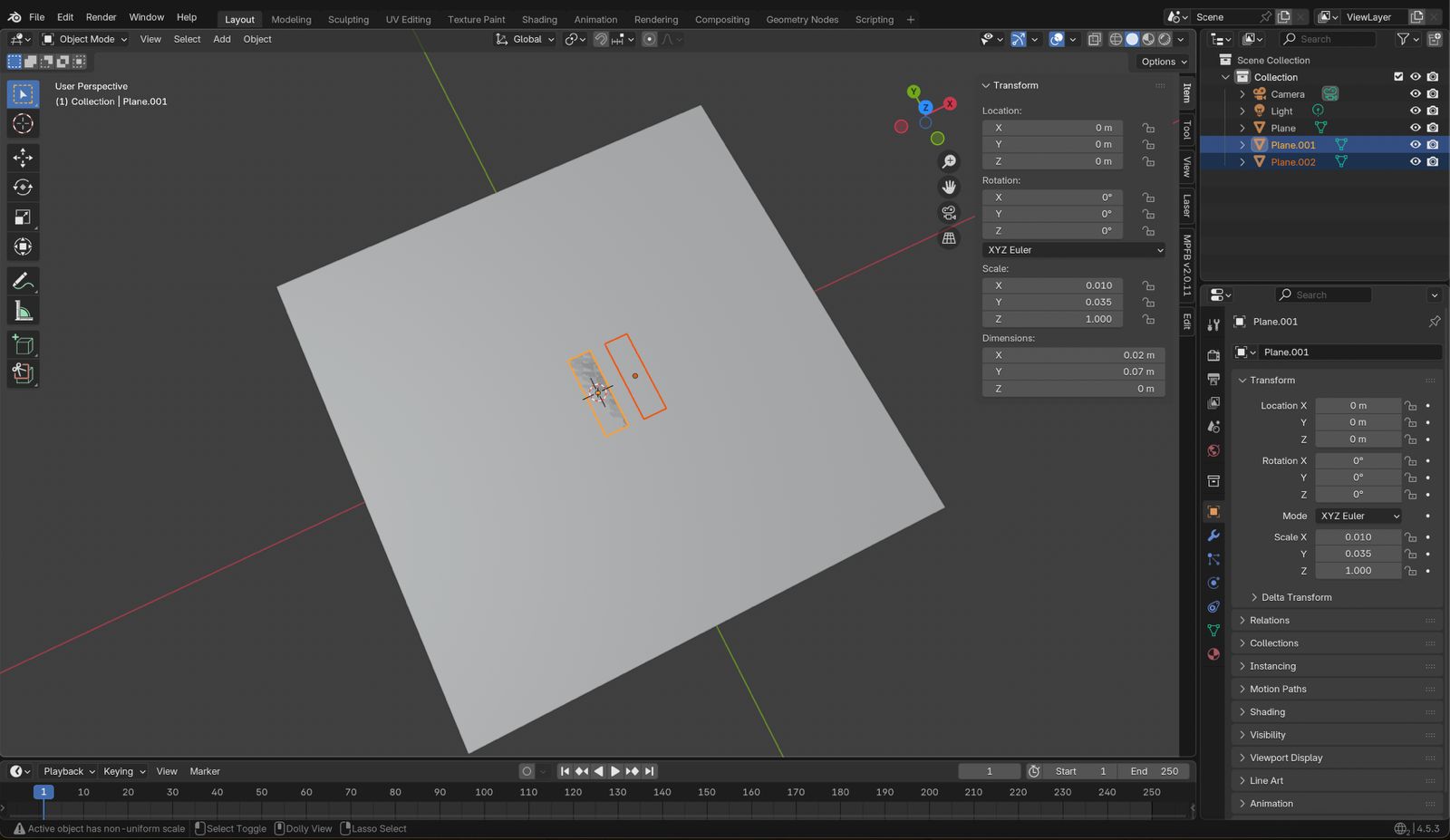Click the Options button in the viewport header
The image size is (1450, 840).
coord(1163,62)
